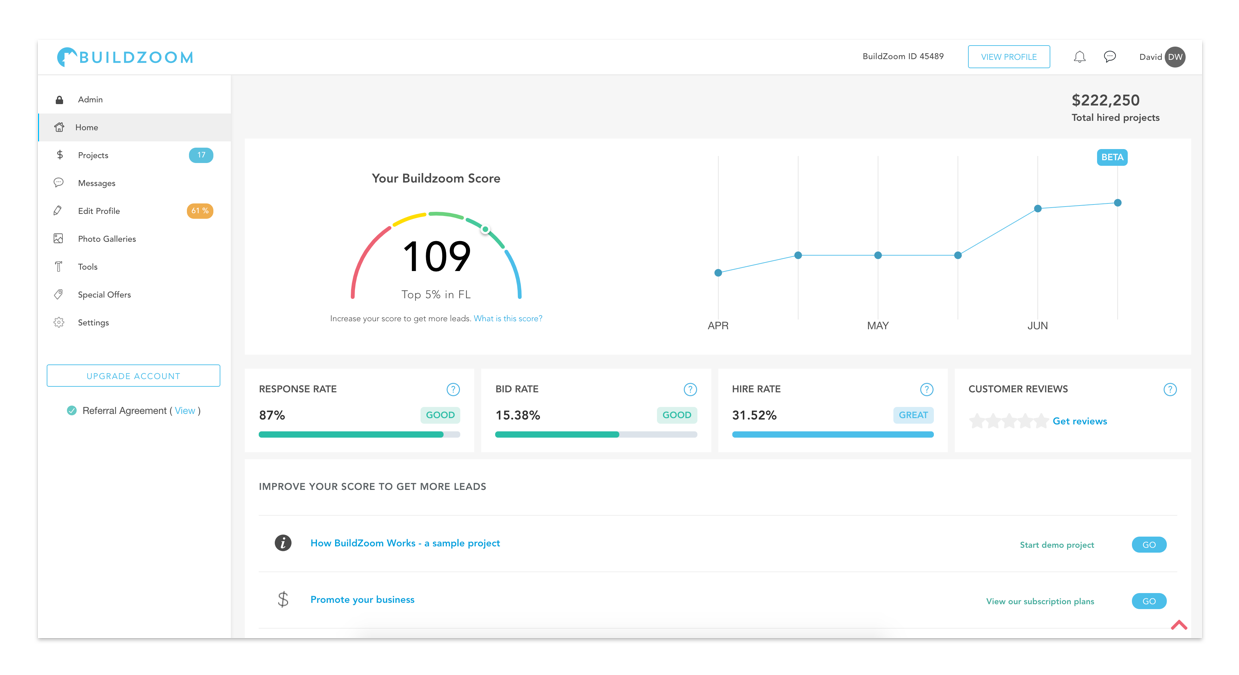Screen dimensions: 1239x675
Task: Click the Customer Reviews help question icon
Action: click(x=1170, y=389)
